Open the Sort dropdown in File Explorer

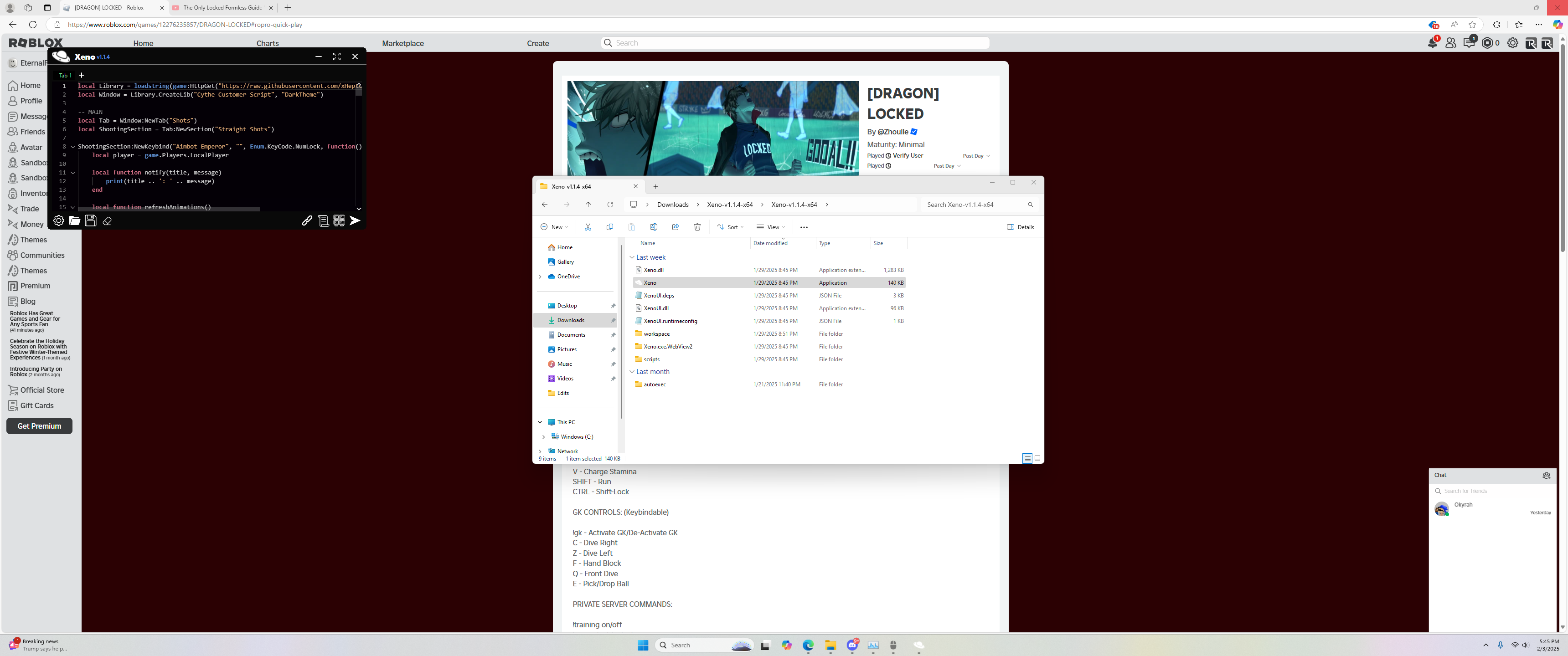tap(730, 227)
